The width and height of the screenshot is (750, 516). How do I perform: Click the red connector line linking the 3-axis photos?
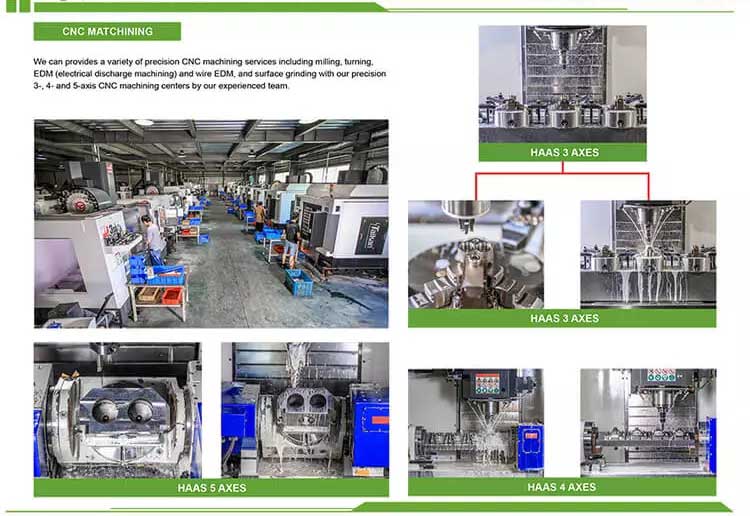(x=562, y=174)
